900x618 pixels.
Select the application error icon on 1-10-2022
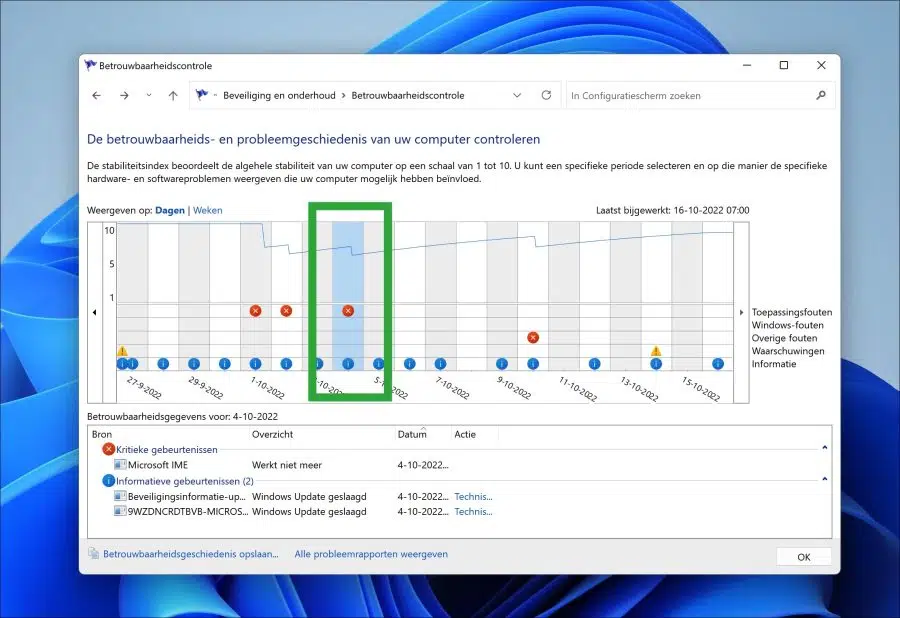[x=255, y=311]
